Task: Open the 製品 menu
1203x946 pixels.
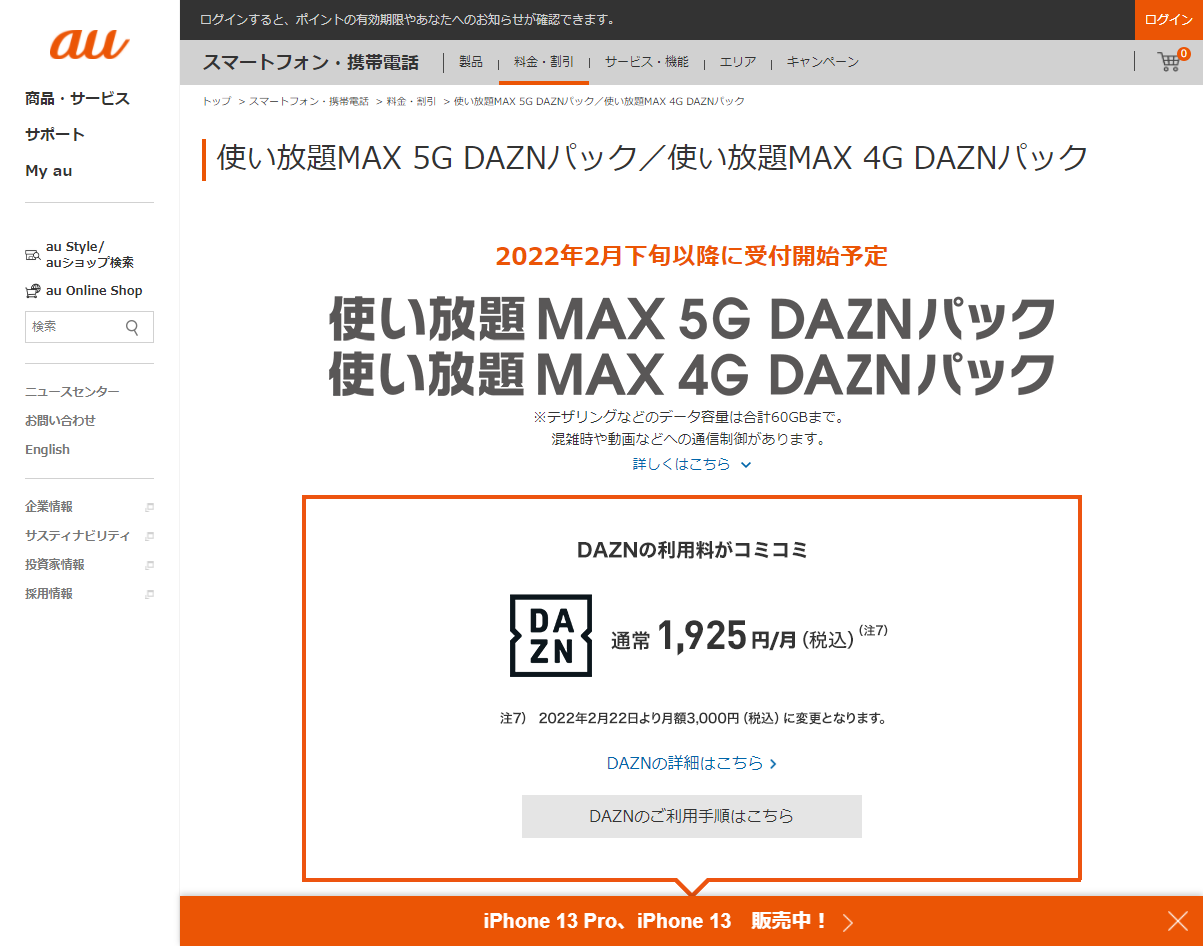Action: [x=471, y=62]
